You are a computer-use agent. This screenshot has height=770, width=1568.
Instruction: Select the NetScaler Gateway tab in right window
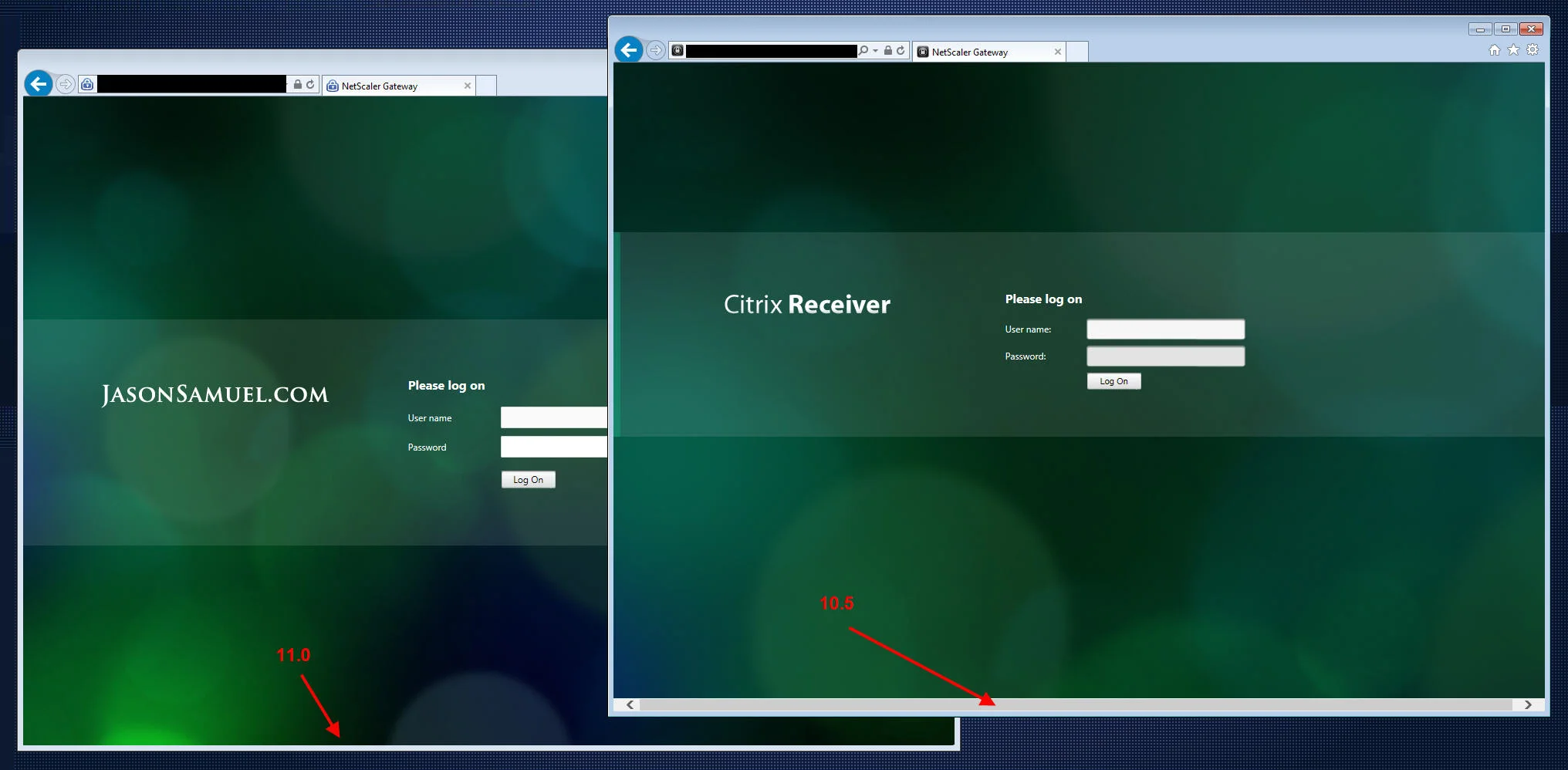988,52
